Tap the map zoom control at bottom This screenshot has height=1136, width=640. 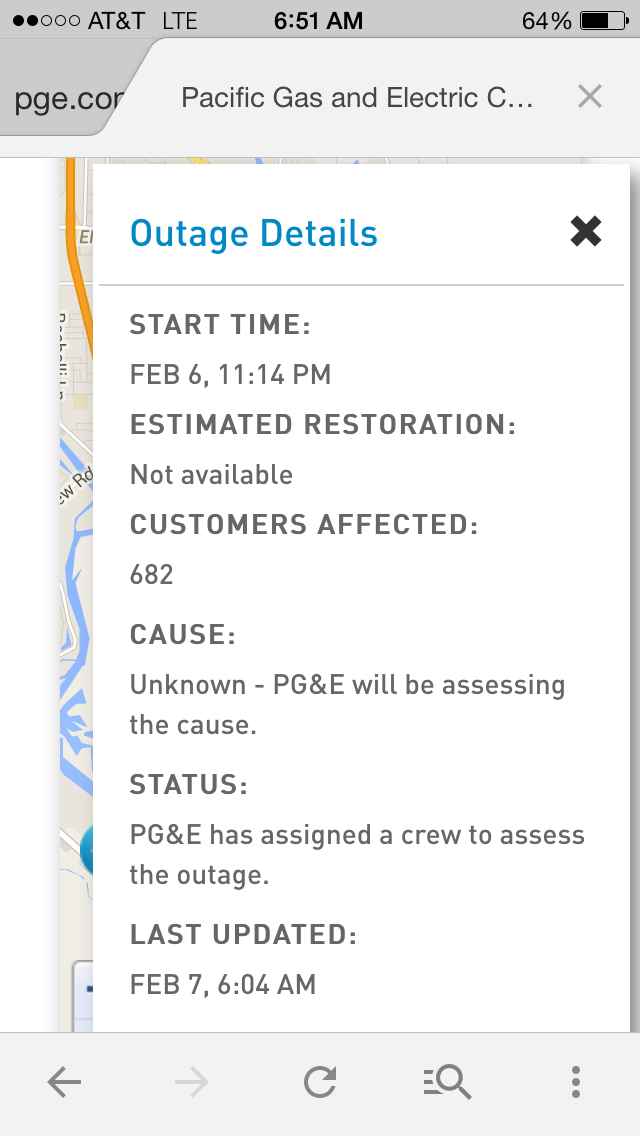pos(83,994)
